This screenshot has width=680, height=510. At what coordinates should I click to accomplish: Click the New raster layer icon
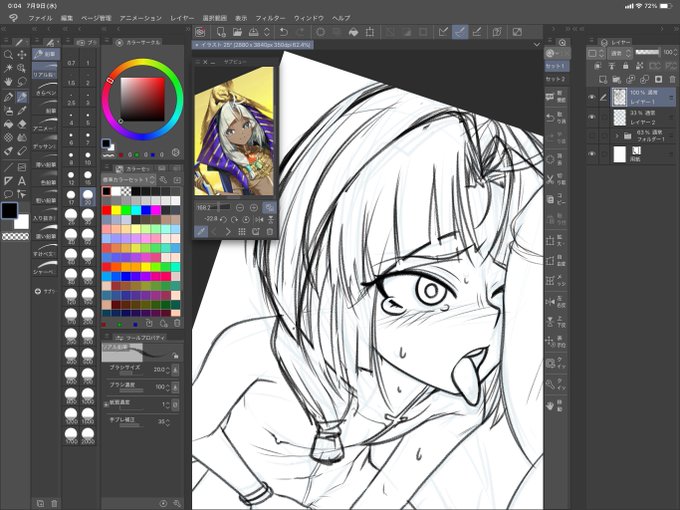pyautogui.click(x=603, y=79)
